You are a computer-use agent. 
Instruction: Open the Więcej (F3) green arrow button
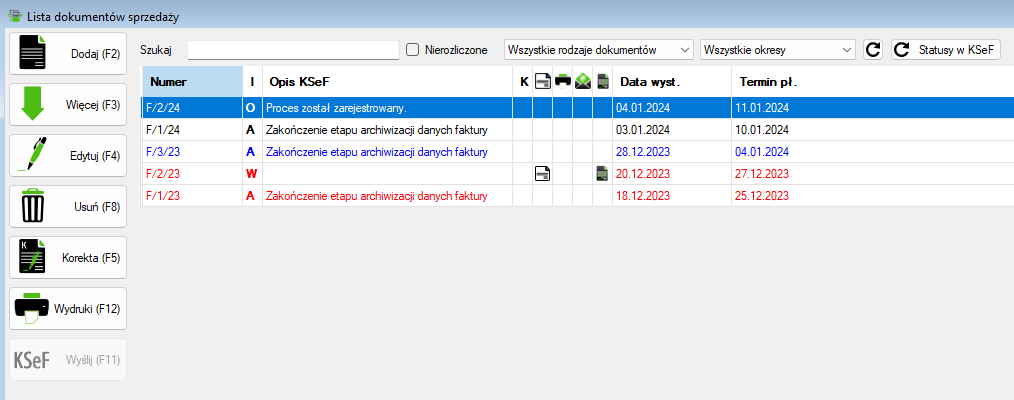coord(68,104)
